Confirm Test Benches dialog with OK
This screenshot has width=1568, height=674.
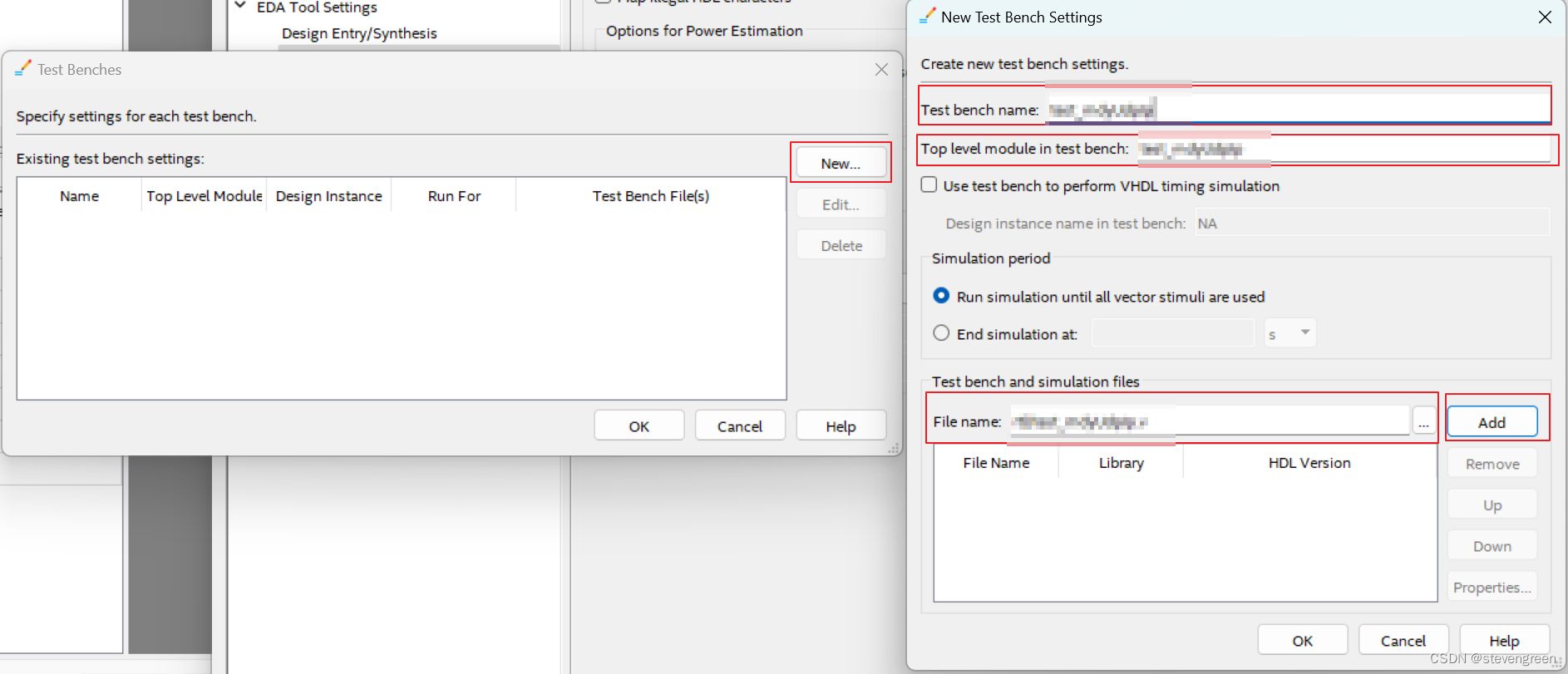(x=639, y=426)
